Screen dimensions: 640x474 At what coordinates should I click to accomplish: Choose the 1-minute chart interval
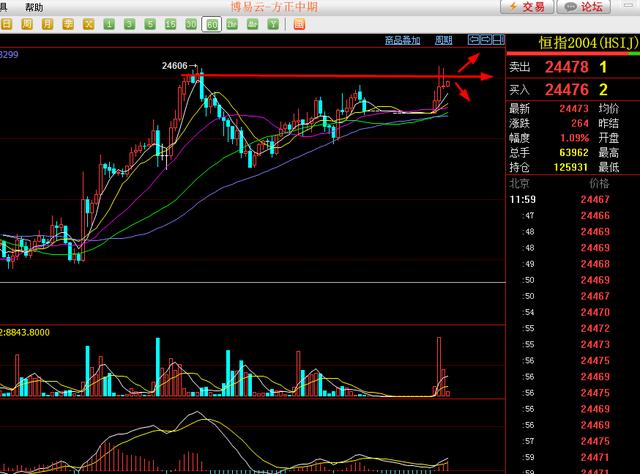109,23
